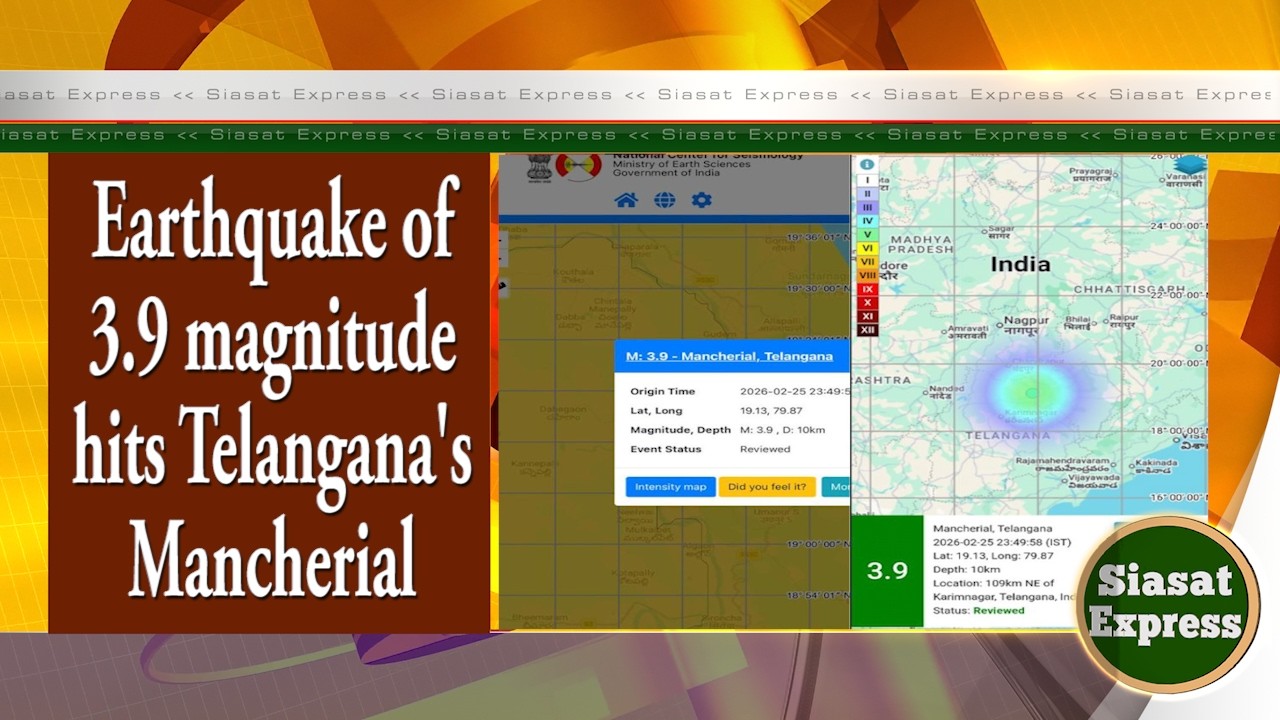Click the green 3.9 magnitude box
The width and height of the screenshot is (1280, 720).
[x=887, y=571]
